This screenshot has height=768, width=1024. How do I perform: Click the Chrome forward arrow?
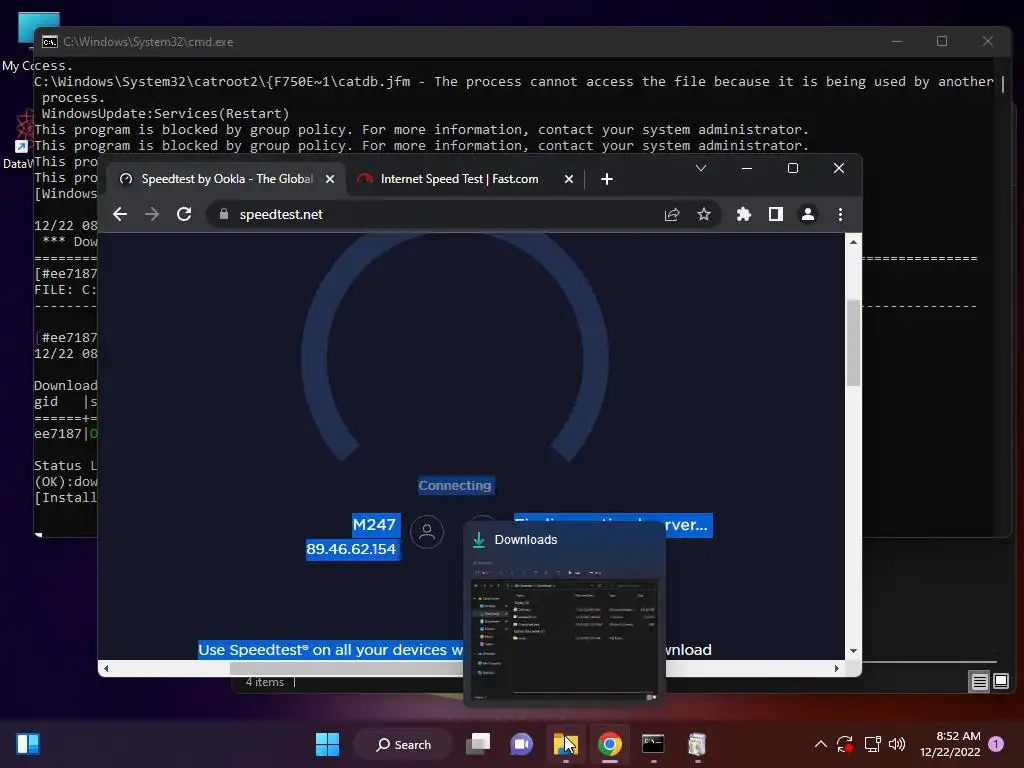(x=152, y=214)
